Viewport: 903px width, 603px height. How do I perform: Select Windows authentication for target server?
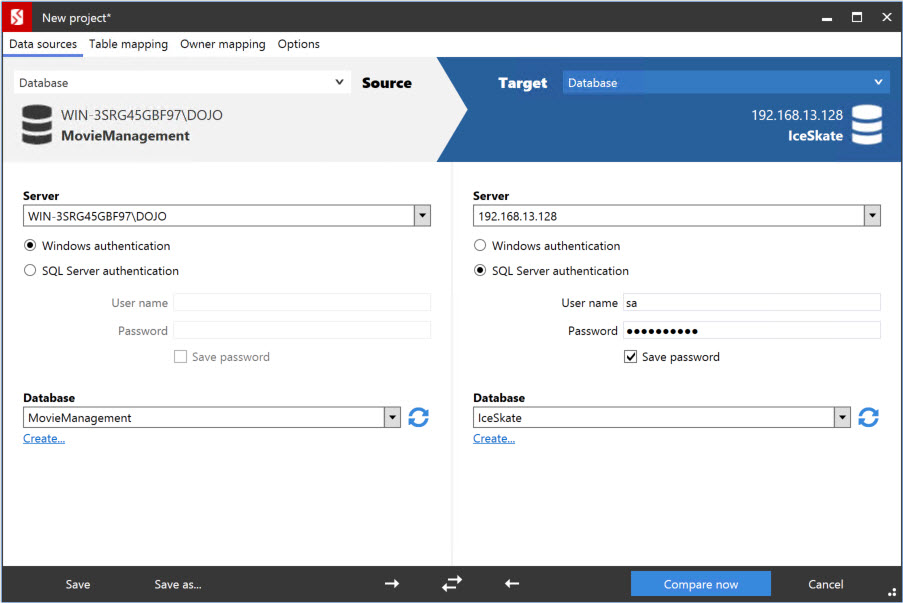480,245
